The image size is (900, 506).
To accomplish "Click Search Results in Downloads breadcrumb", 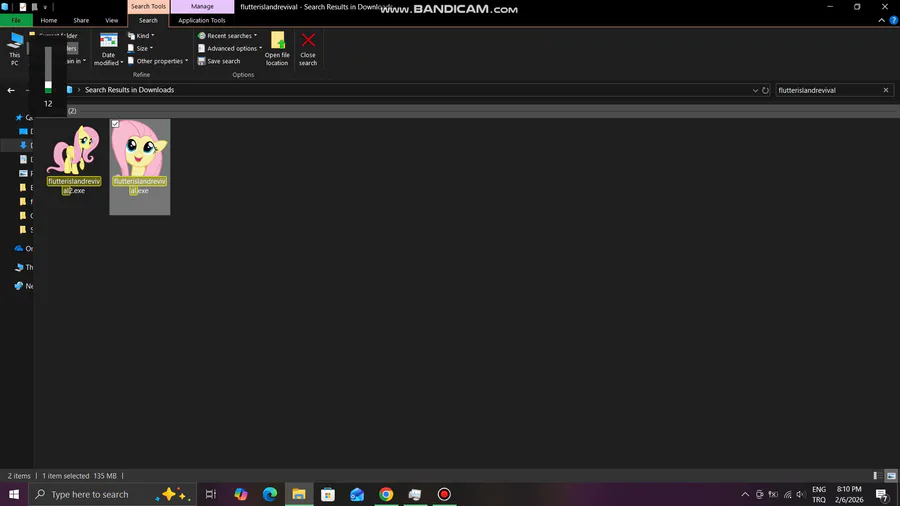I will [129, 90].
